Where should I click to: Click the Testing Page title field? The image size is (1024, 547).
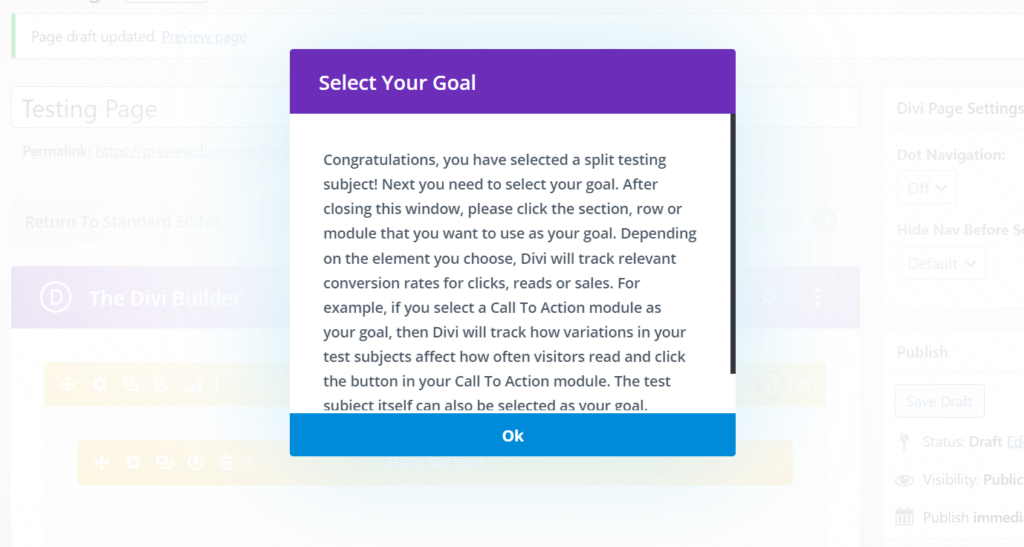150,108
